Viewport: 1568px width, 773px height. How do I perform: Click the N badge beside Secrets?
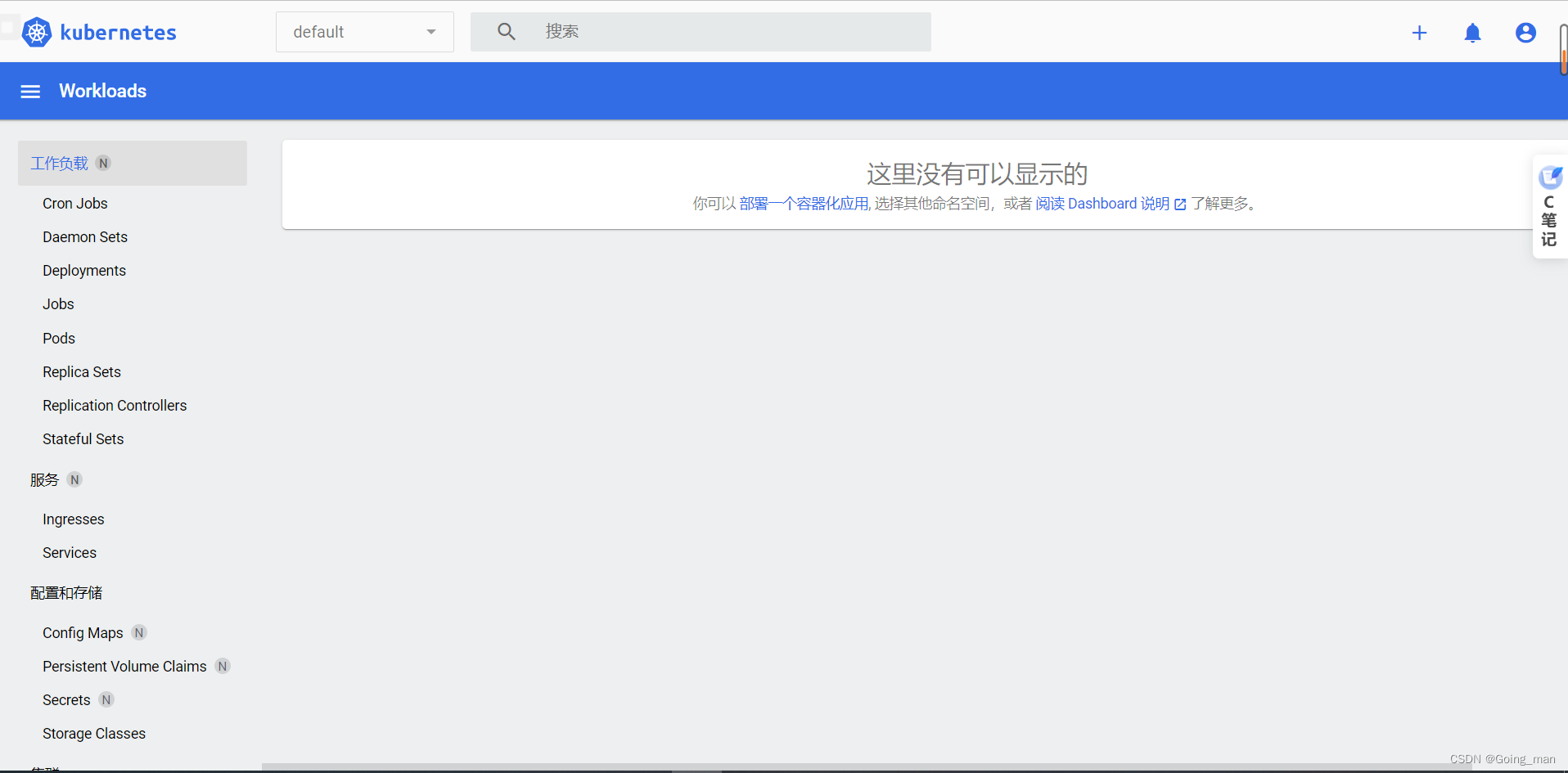pos(106,700)
